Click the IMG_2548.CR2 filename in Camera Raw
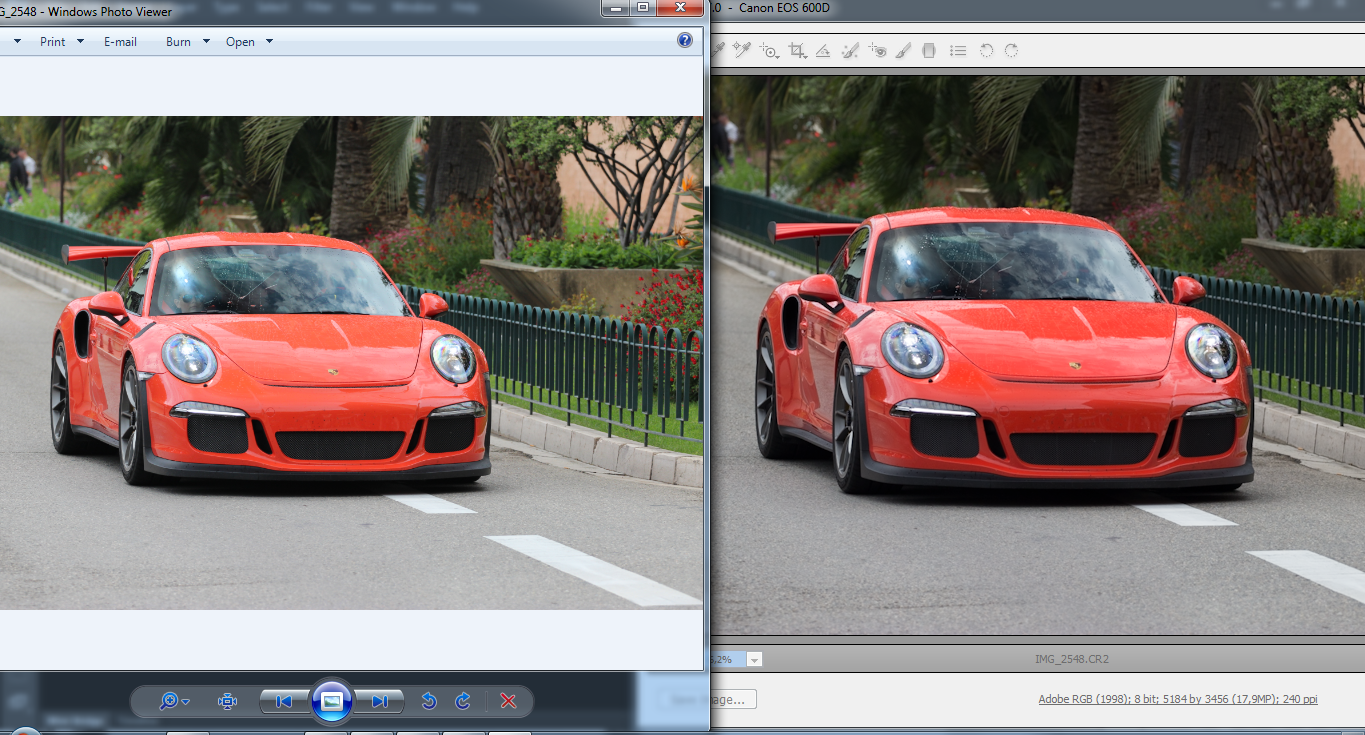Image resolution: width=1365 pixels, height=735 pixels. pos(1072,660)
